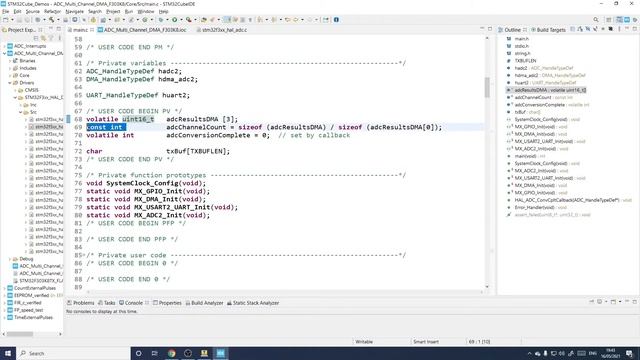Expand the Binaries node
Screen dimensions: 640x360
pyautogui.click(x=10, y=61)
